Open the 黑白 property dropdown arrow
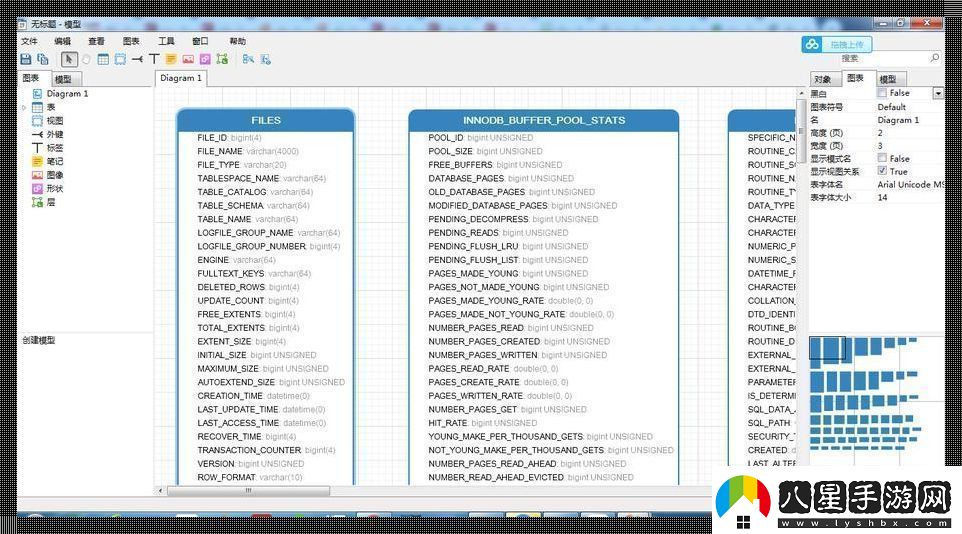The image size is (962, 534). 937,93
